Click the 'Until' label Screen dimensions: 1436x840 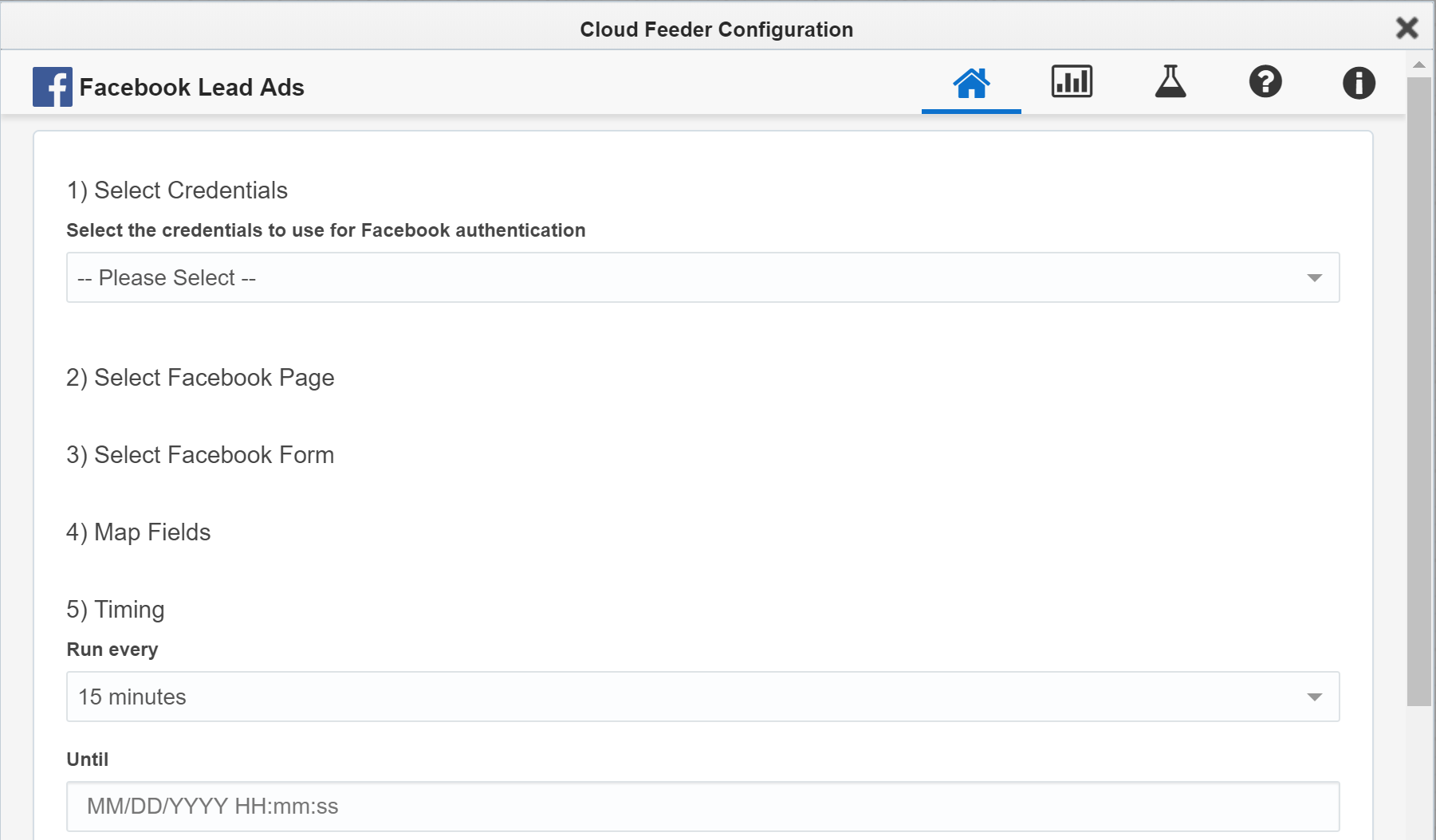coord(88,760)
